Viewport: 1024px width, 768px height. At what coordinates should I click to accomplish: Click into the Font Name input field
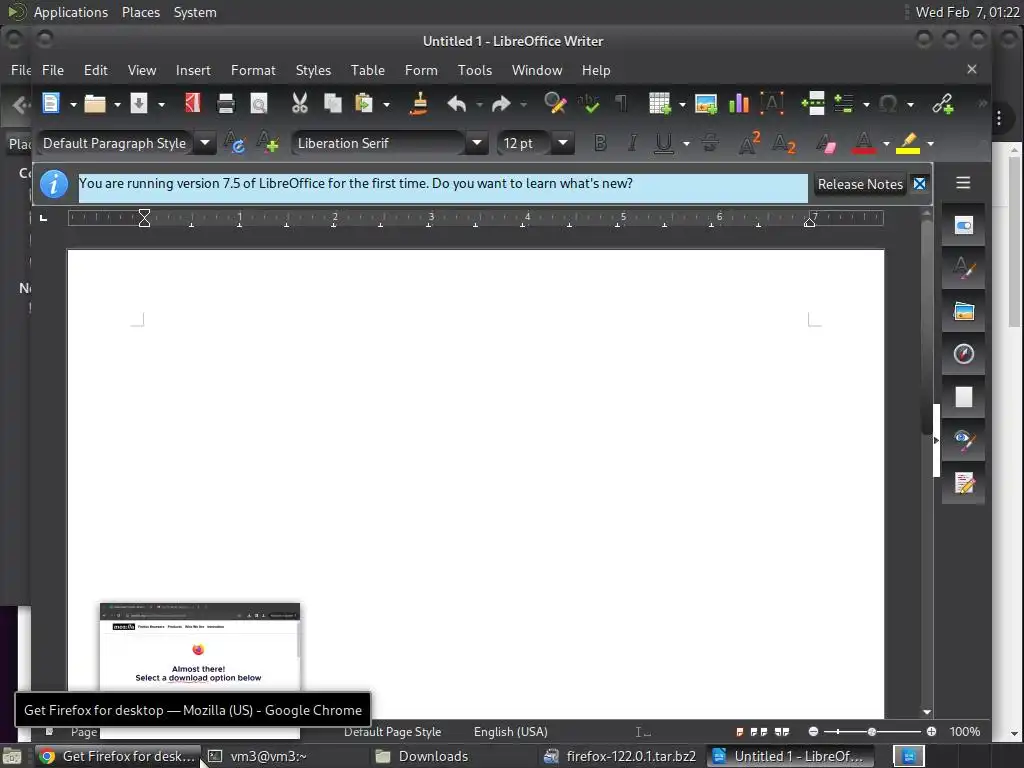tap(379, 143)
